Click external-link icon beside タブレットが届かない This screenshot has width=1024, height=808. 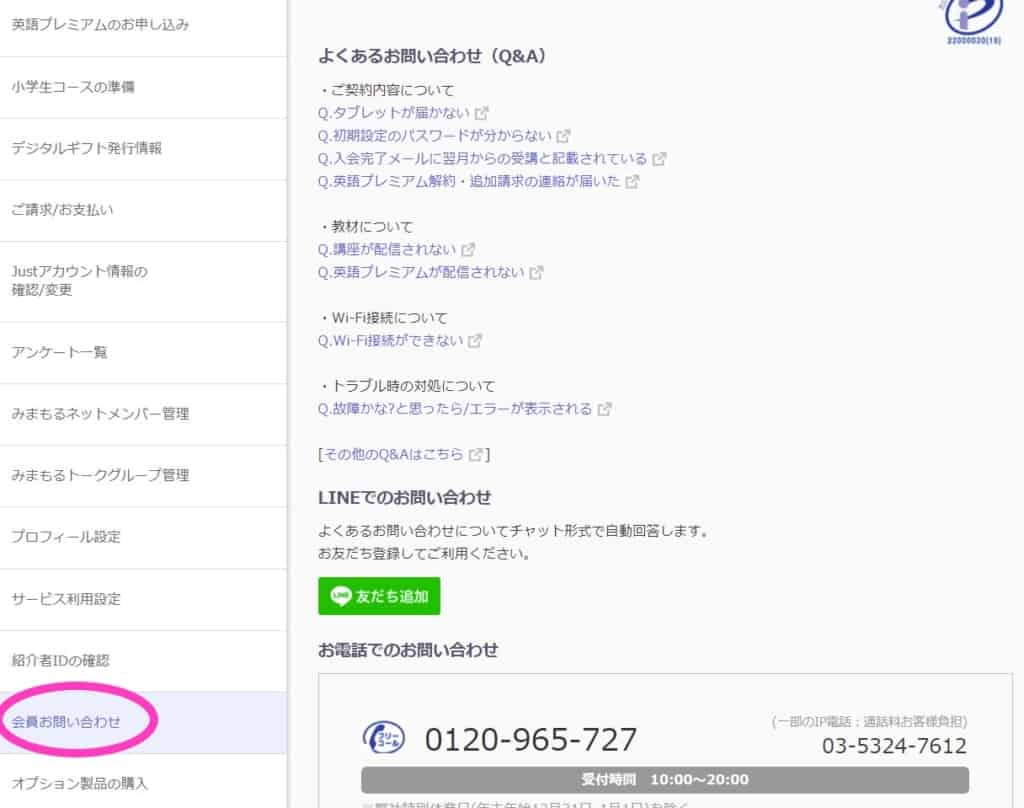[482, 113]
